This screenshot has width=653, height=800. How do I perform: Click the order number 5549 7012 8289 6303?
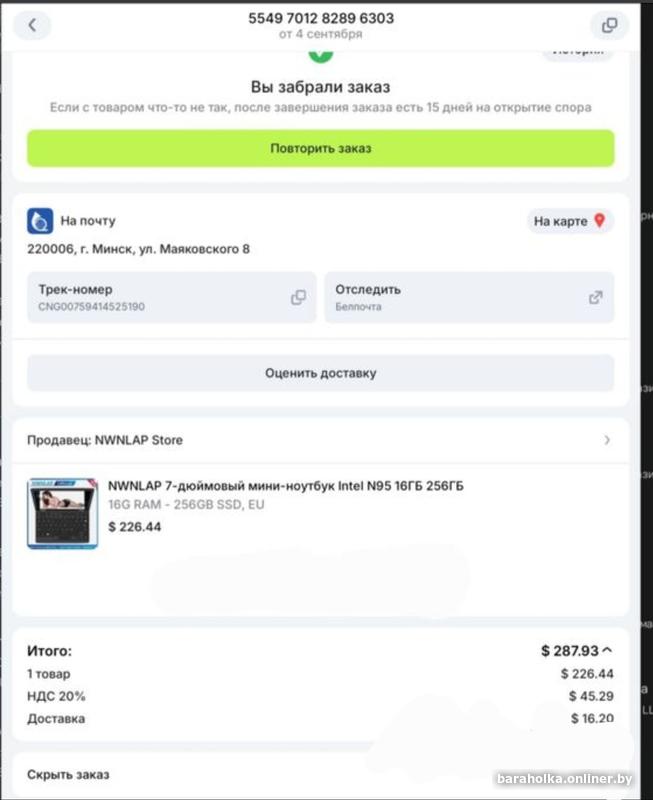321,18
